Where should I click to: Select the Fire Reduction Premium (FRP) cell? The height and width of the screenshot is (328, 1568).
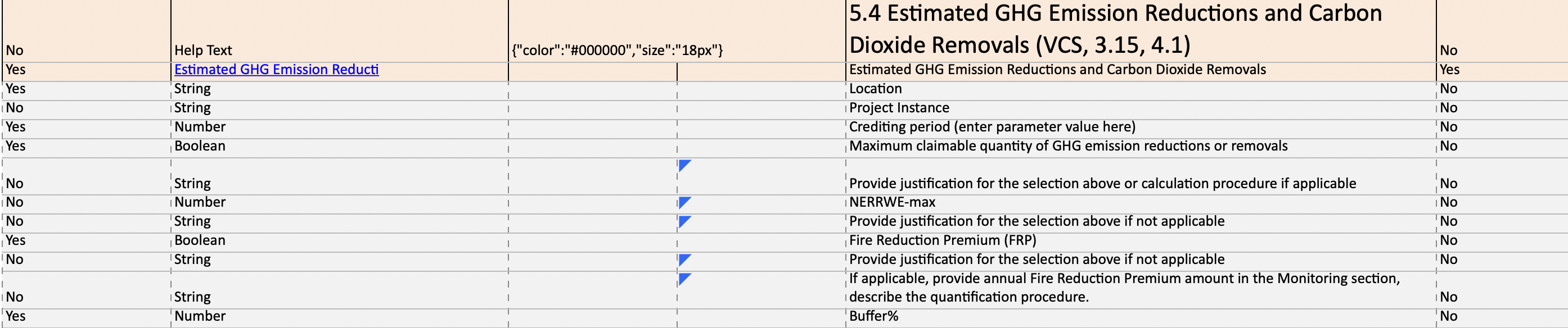pos(1139,240)
